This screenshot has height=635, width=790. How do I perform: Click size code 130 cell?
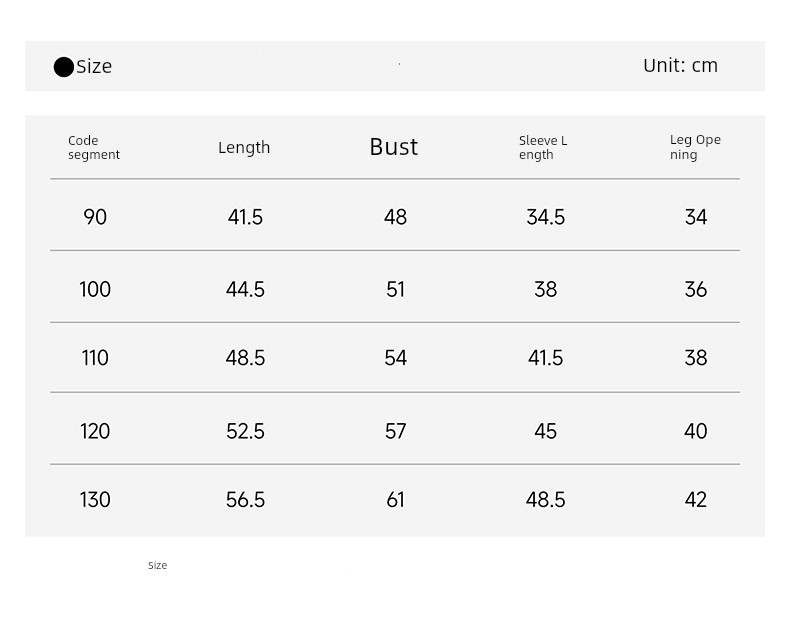click(x=95, y=500)
